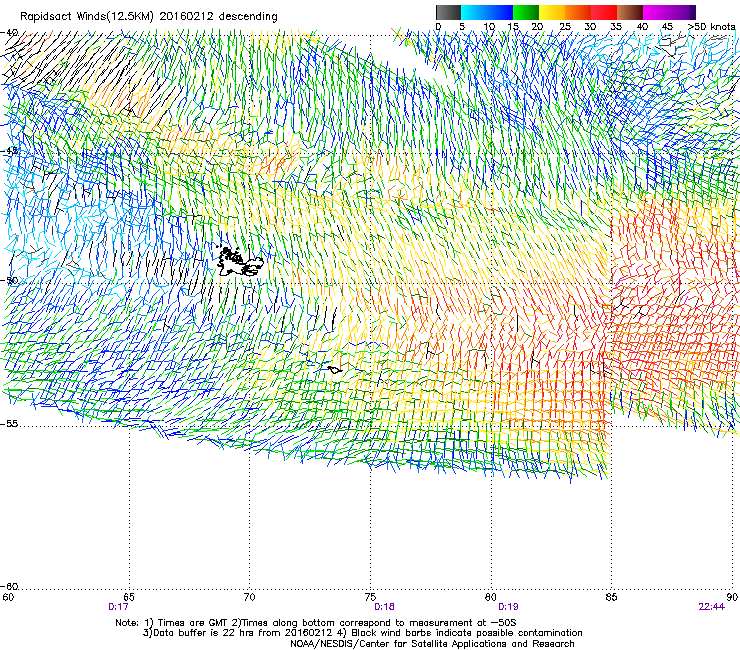Click the '90' longitude axis label
Image resolution: width=740 pixels, height=650 pixels.
[x=732, y=598]
